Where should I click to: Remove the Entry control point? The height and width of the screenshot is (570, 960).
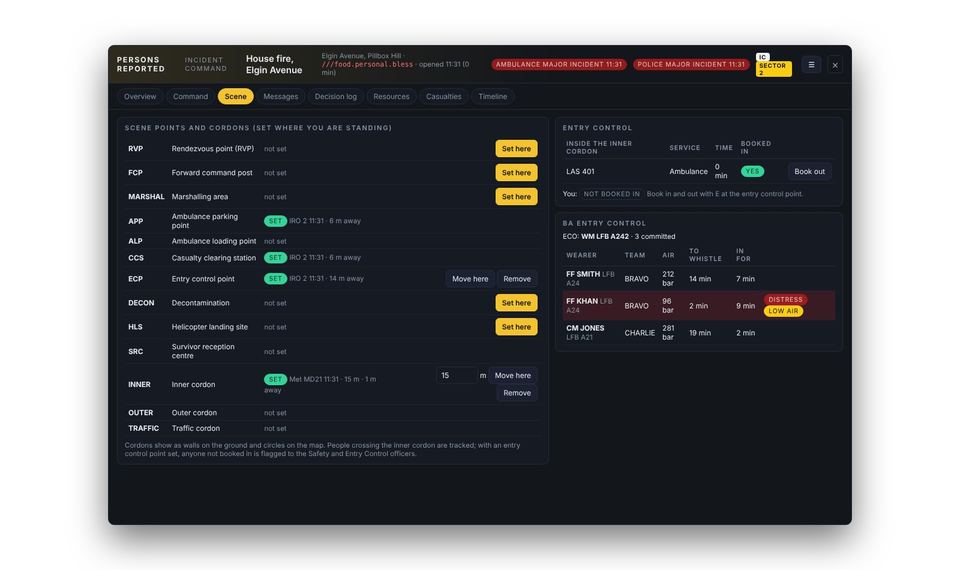pos(517,279)
